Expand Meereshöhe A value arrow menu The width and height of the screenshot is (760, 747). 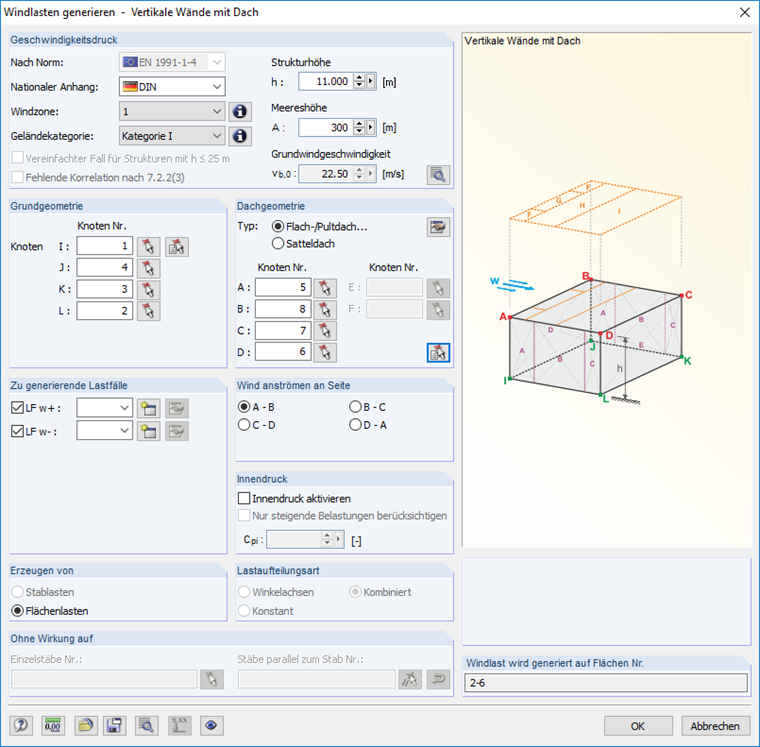[371, 127]
